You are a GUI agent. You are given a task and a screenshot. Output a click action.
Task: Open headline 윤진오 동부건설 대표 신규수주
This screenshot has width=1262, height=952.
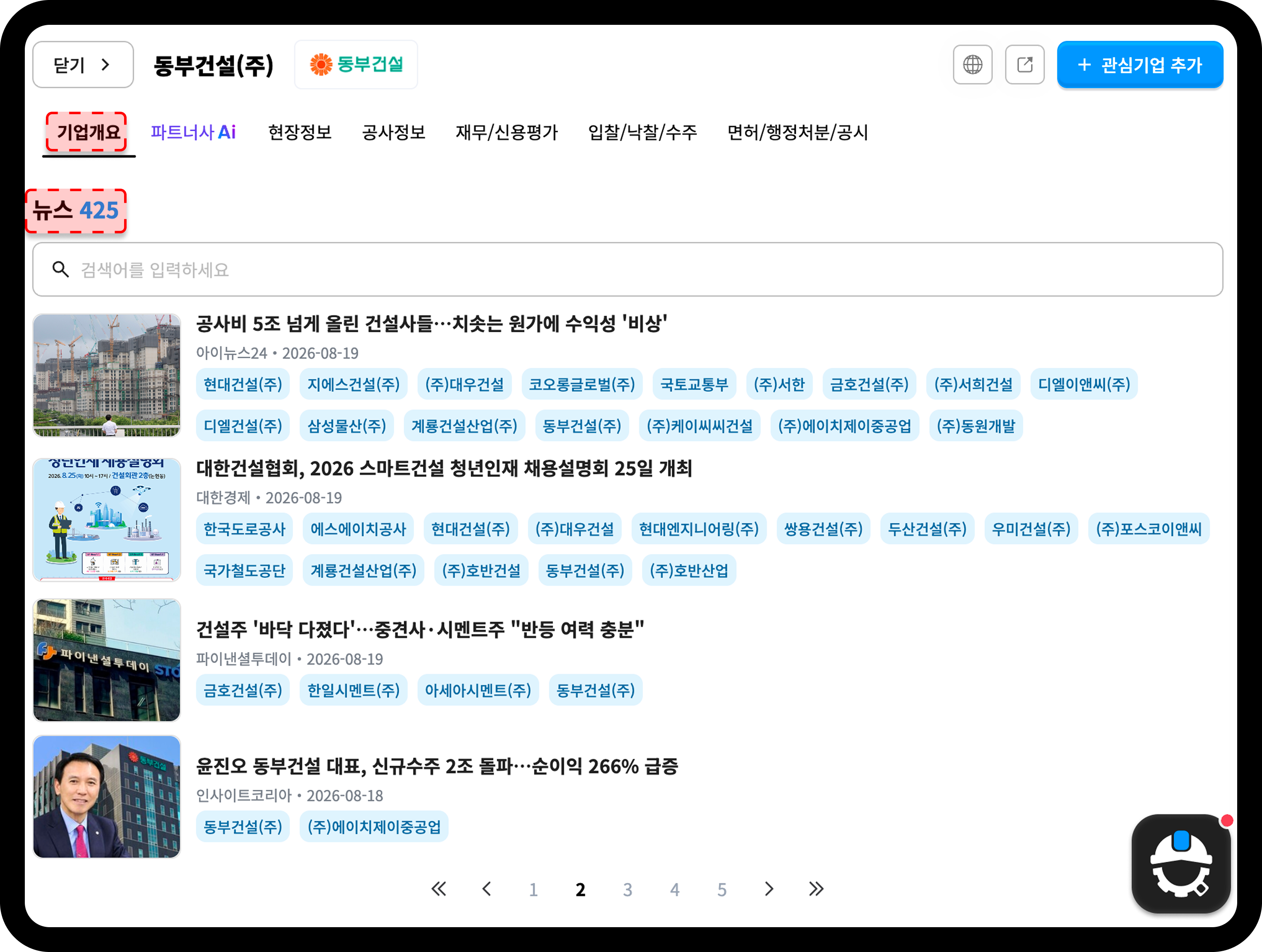437,766
